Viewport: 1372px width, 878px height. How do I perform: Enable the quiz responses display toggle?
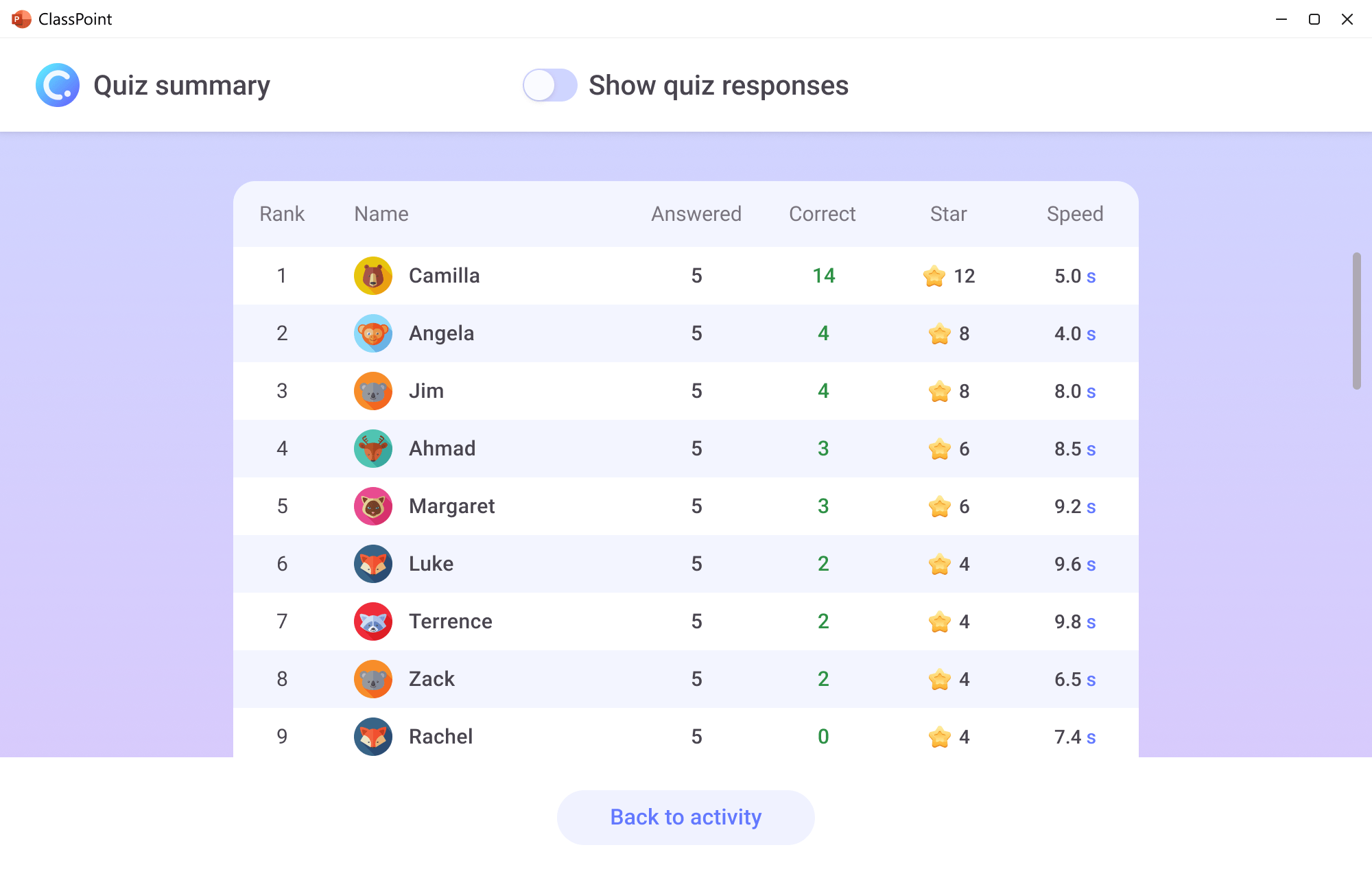[x=550, y=85]
